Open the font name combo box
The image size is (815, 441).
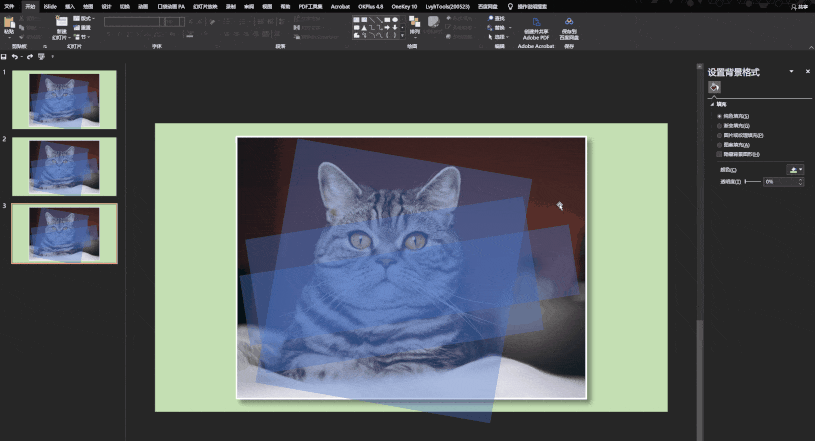[x=134, y=22]
